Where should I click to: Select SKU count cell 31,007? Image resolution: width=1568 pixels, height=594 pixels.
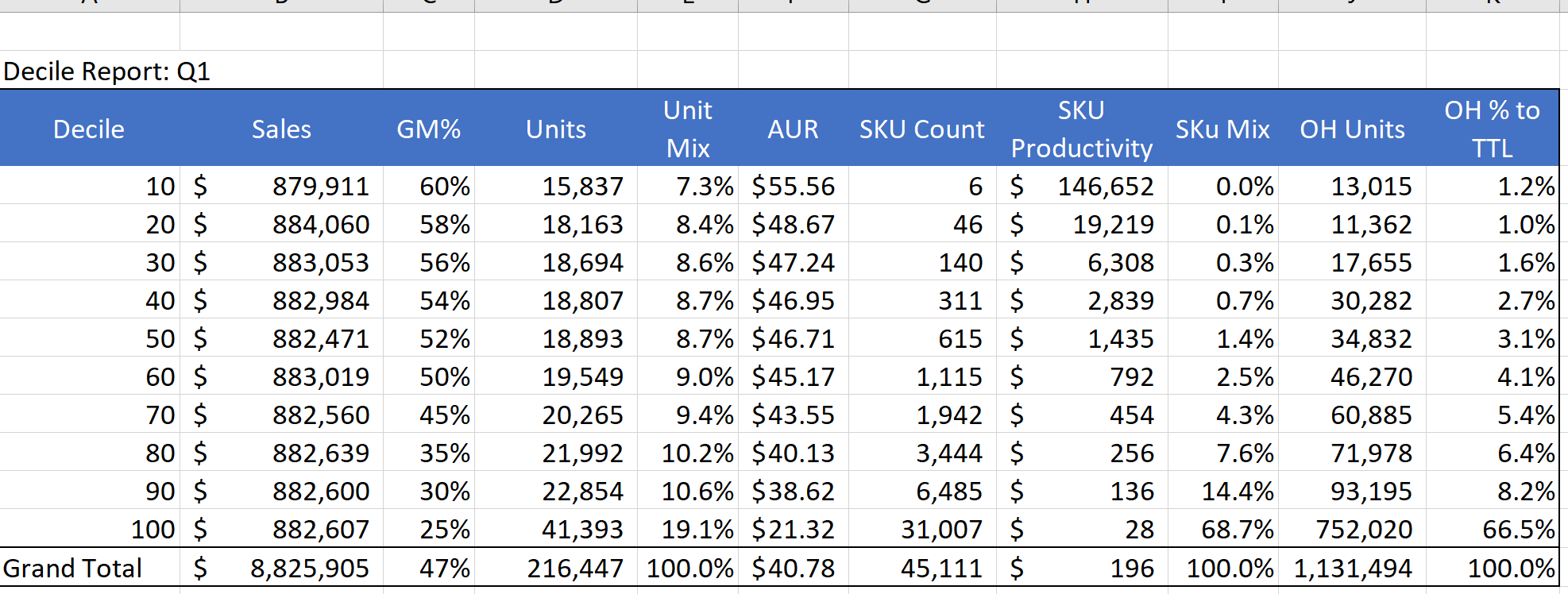click(x=922, y=529)
